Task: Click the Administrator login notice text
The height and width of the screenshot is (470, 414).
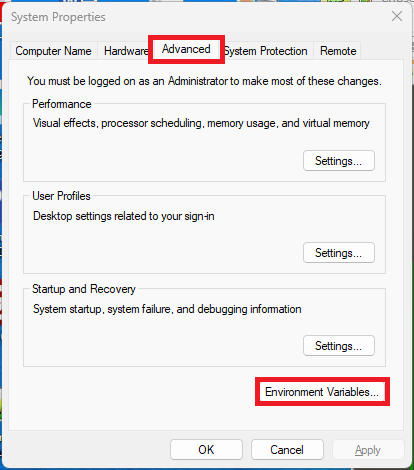Action: click(204, 81)
